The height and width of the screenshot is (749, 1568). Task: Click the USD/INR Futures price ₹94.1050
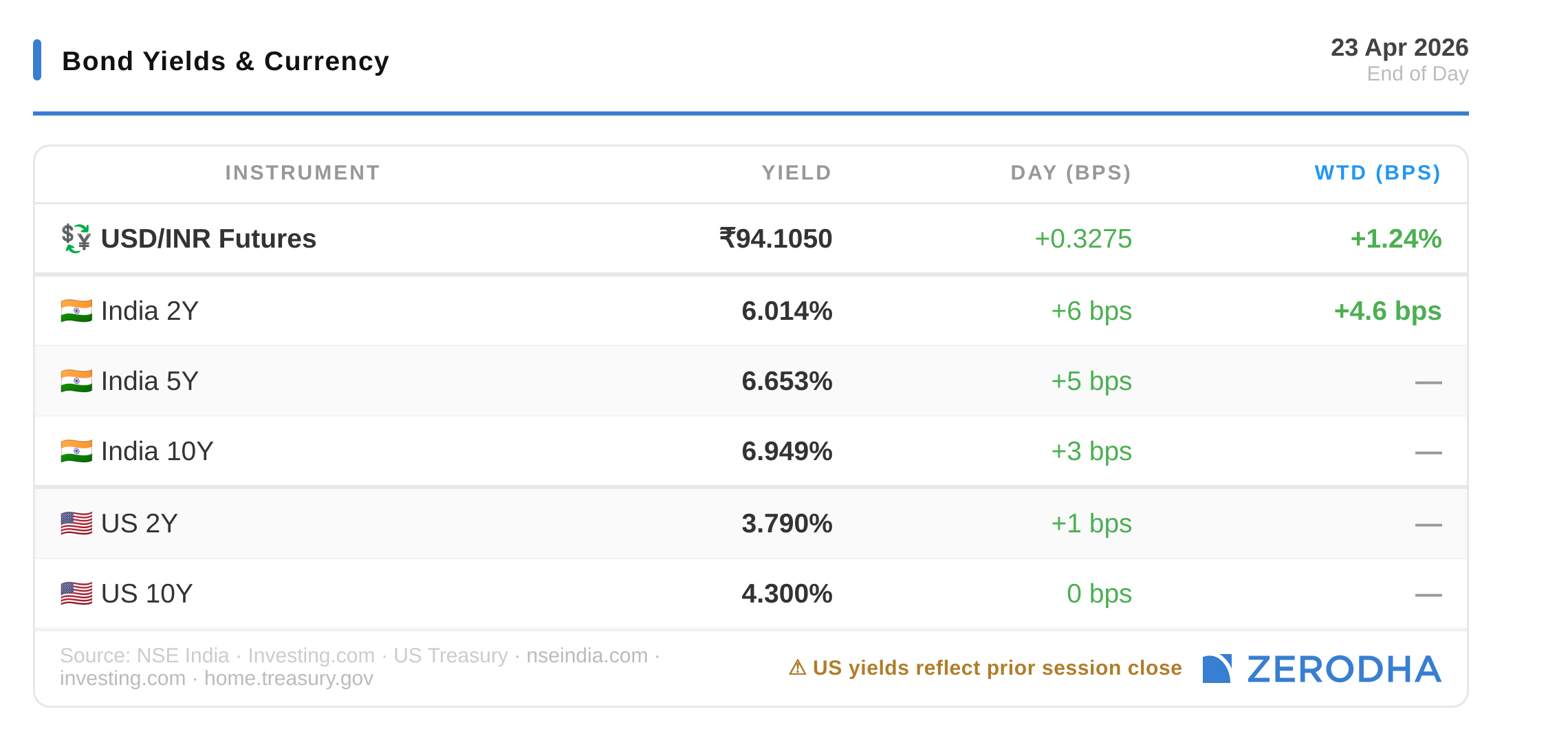pos(775,239)
